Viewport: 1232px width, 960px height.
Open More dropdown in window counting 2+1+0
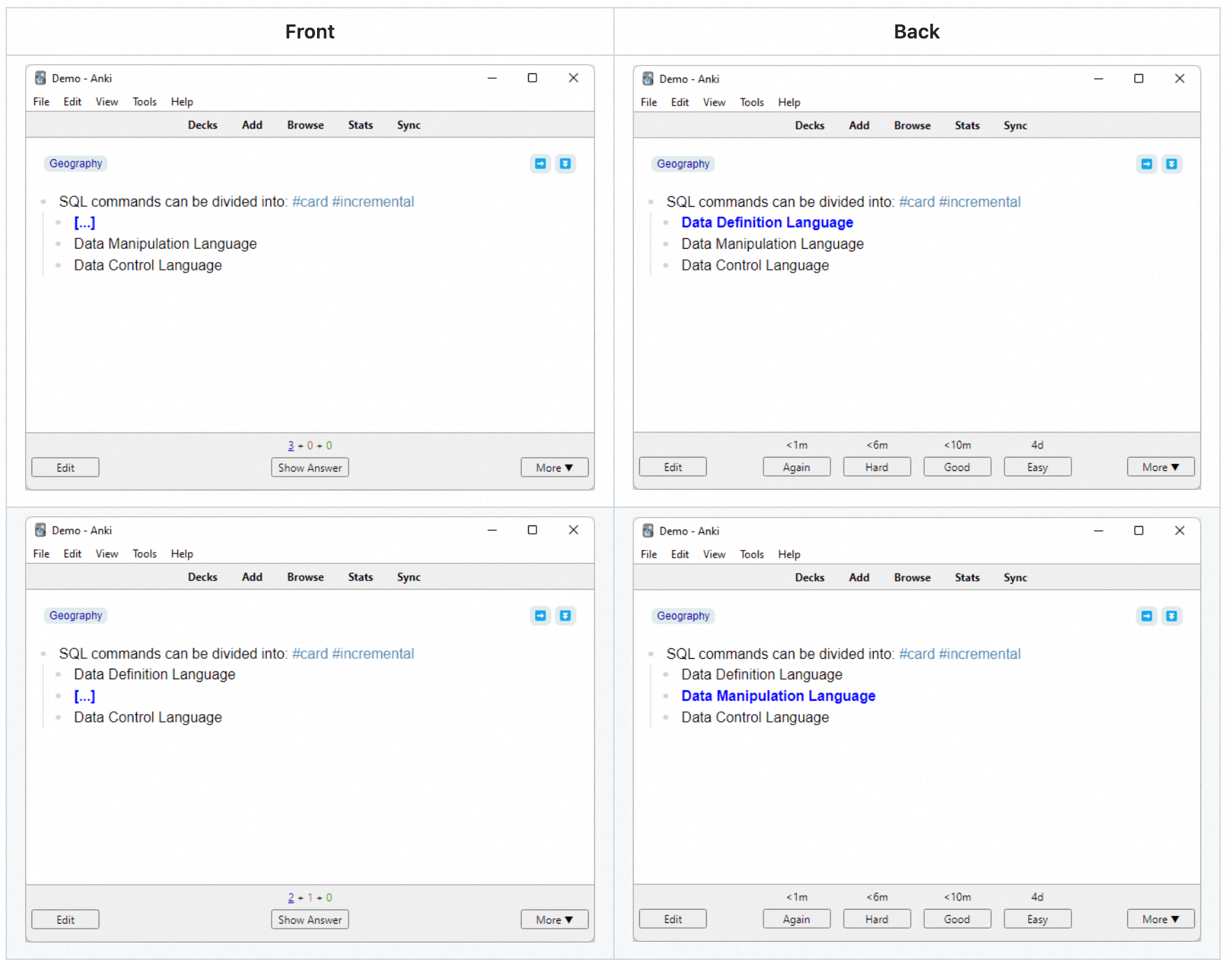click(x=554, y=919)
